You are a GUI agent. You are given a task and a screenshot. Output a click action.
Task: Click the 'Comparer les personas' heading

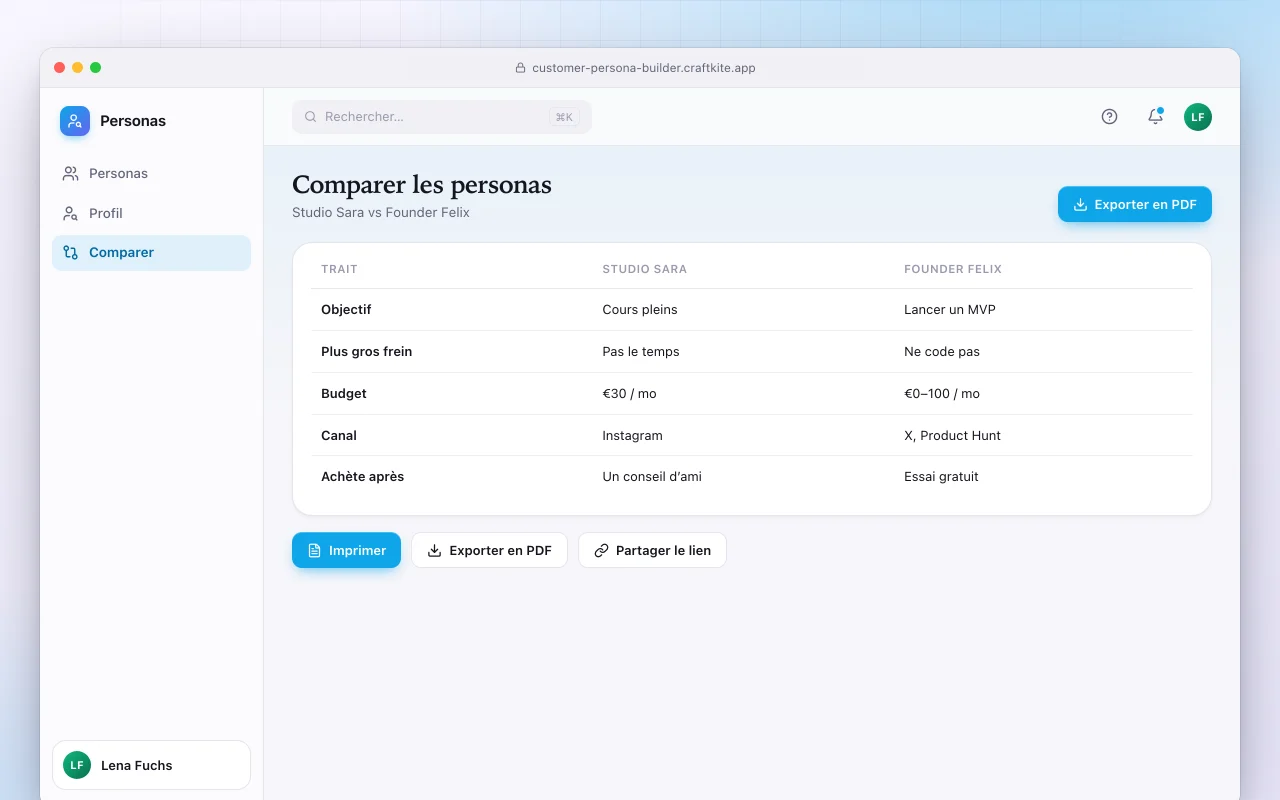tap(422, 185)
